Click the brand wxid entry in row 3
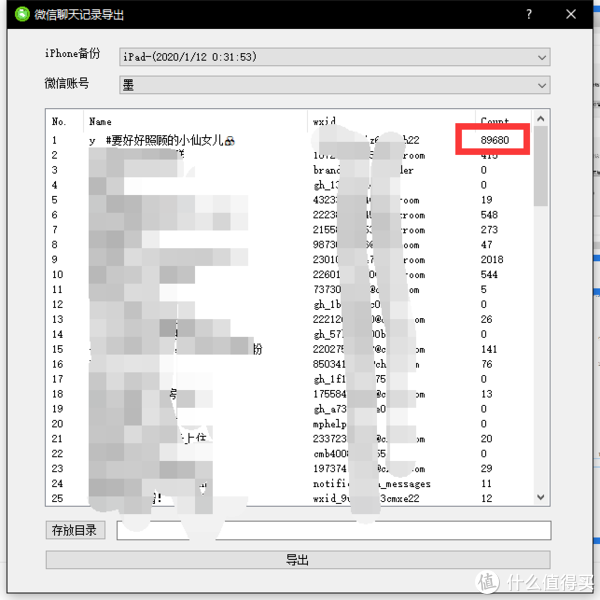Image resolution: width=600 pixels, height=600 pixels. pos(363,170)
